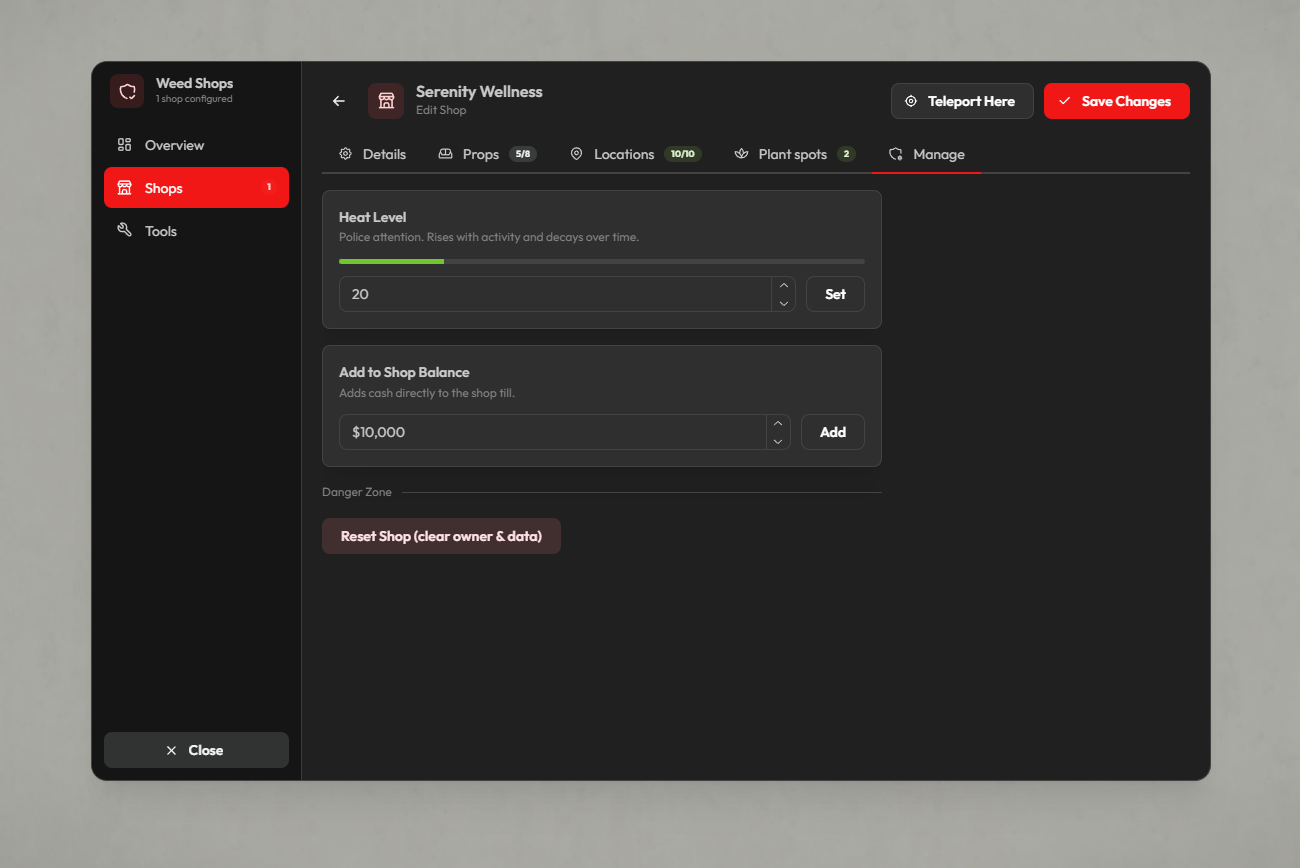Increase shop balance amount with up arrow
Screen dimensions: 1300x868
click(x=778, y=423)
